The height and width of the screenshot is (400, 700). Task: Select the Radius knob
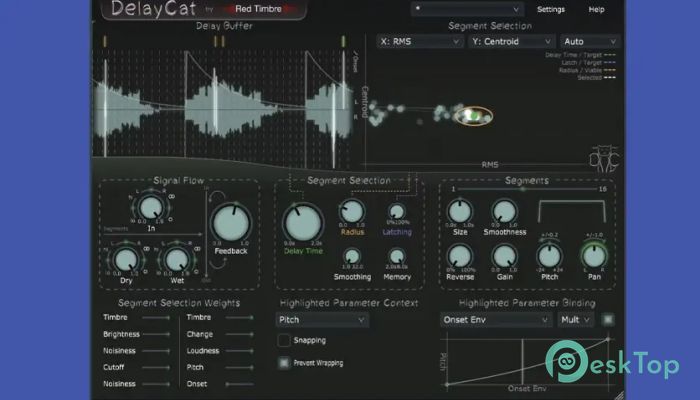[x=352, y=211]
